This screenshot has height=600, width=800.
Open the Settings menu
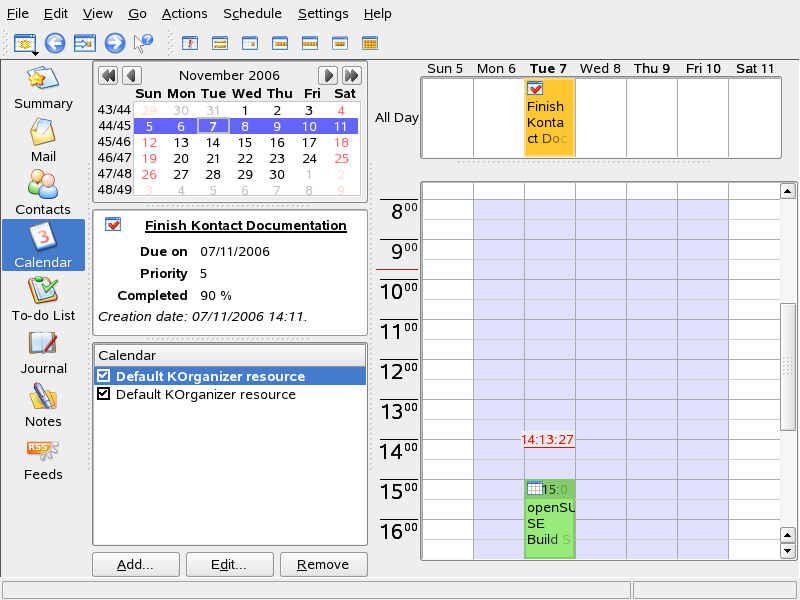(x=323, y=13)
